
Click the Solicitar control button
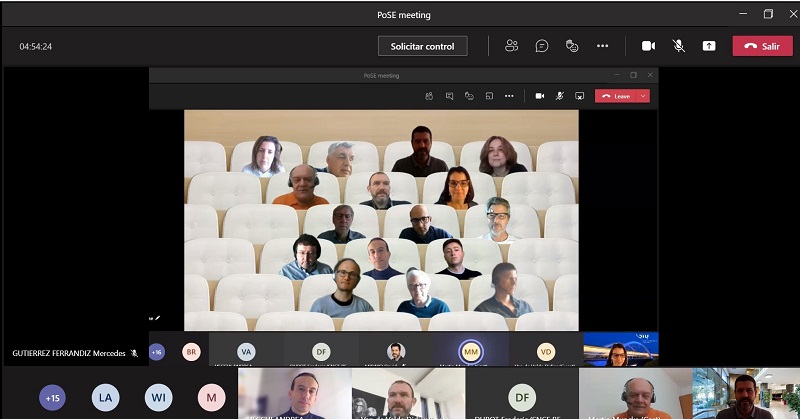coord(422,46)
